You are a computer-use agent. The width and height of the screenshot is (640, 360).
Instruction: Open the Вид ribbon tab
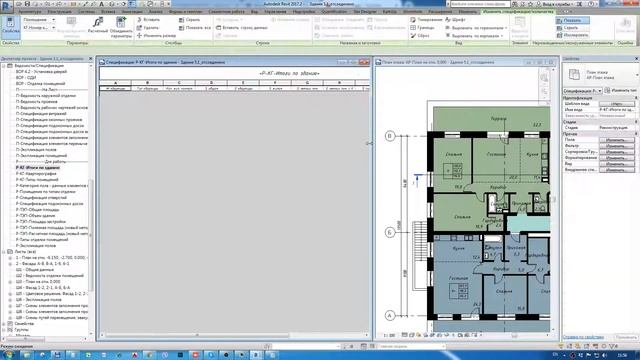pyautogui.click(x=254, y=12)
